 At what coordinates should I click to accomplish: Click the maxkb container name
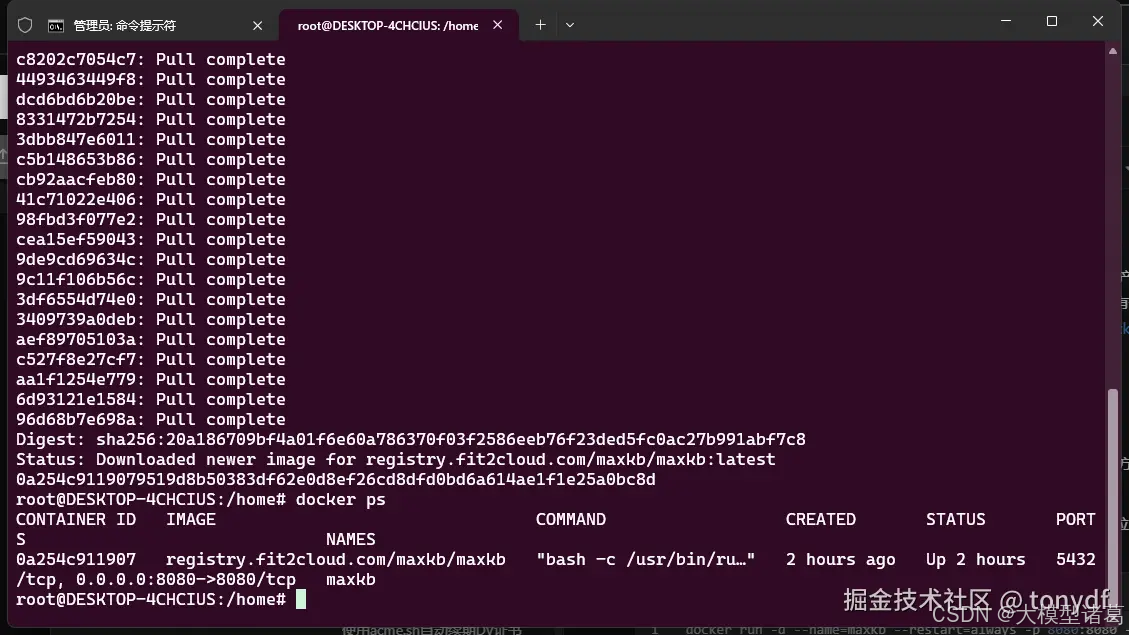[351, 580]
